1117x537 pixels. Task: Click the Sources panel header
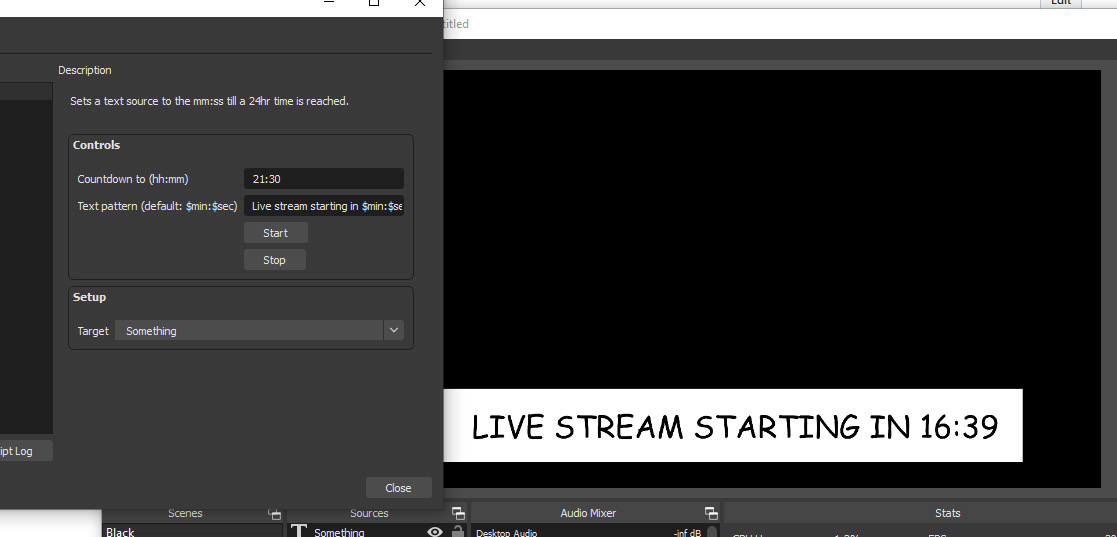pos(369,513)
